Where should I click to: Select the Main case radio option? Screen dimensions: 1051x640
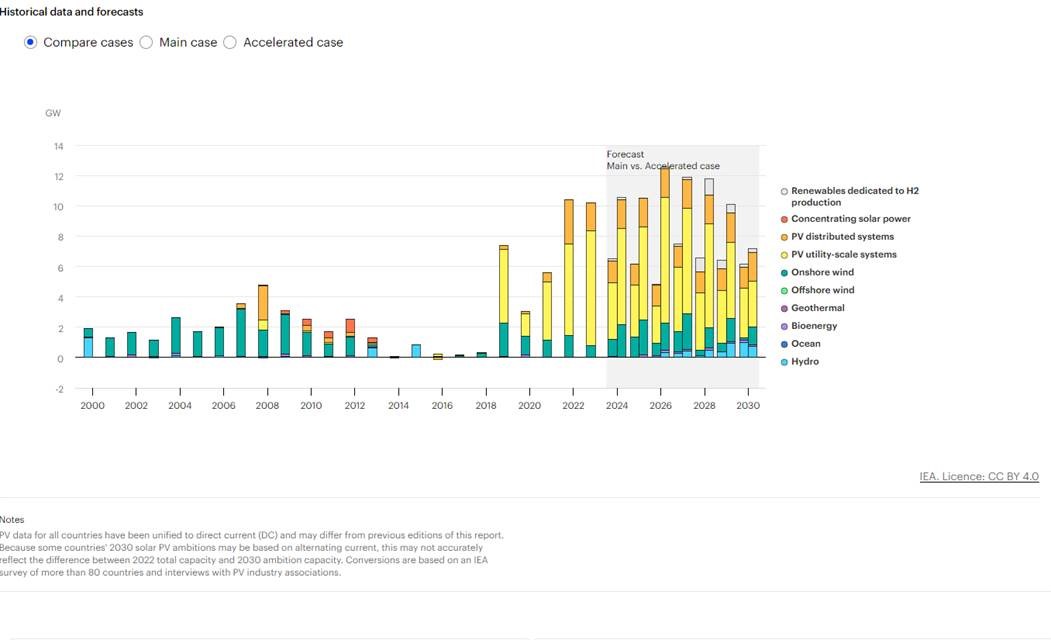coord(146,43)
